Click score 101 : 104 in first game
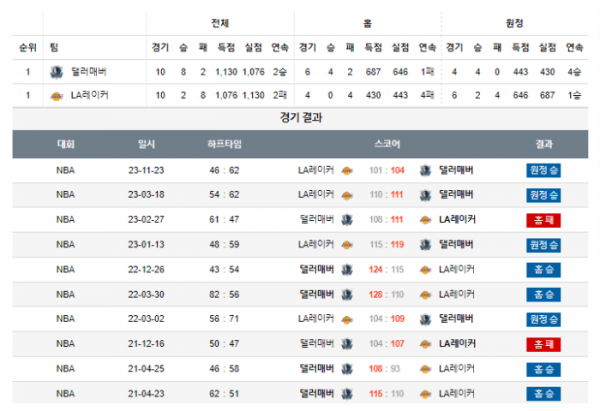This screenshot has width=600, height=411. coord(386,170)
